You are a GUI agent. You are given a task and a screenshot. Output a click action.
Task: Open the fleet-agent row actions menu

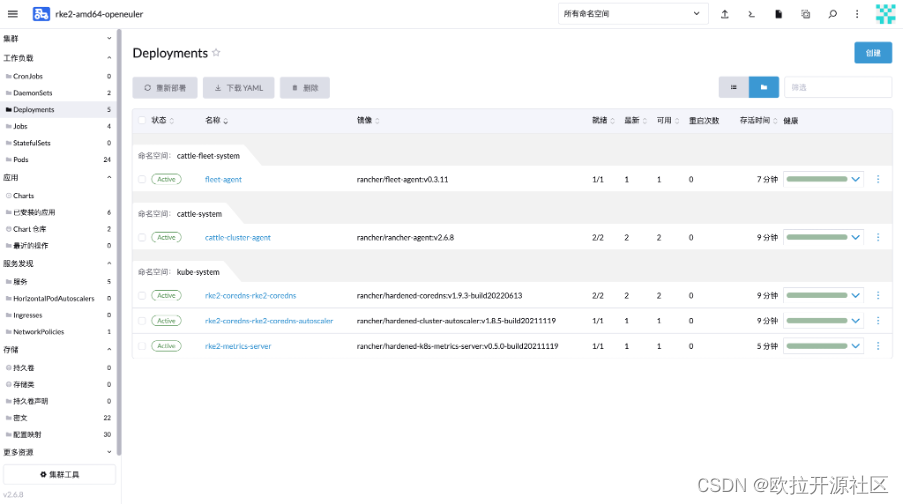click(x=878, y=179)
